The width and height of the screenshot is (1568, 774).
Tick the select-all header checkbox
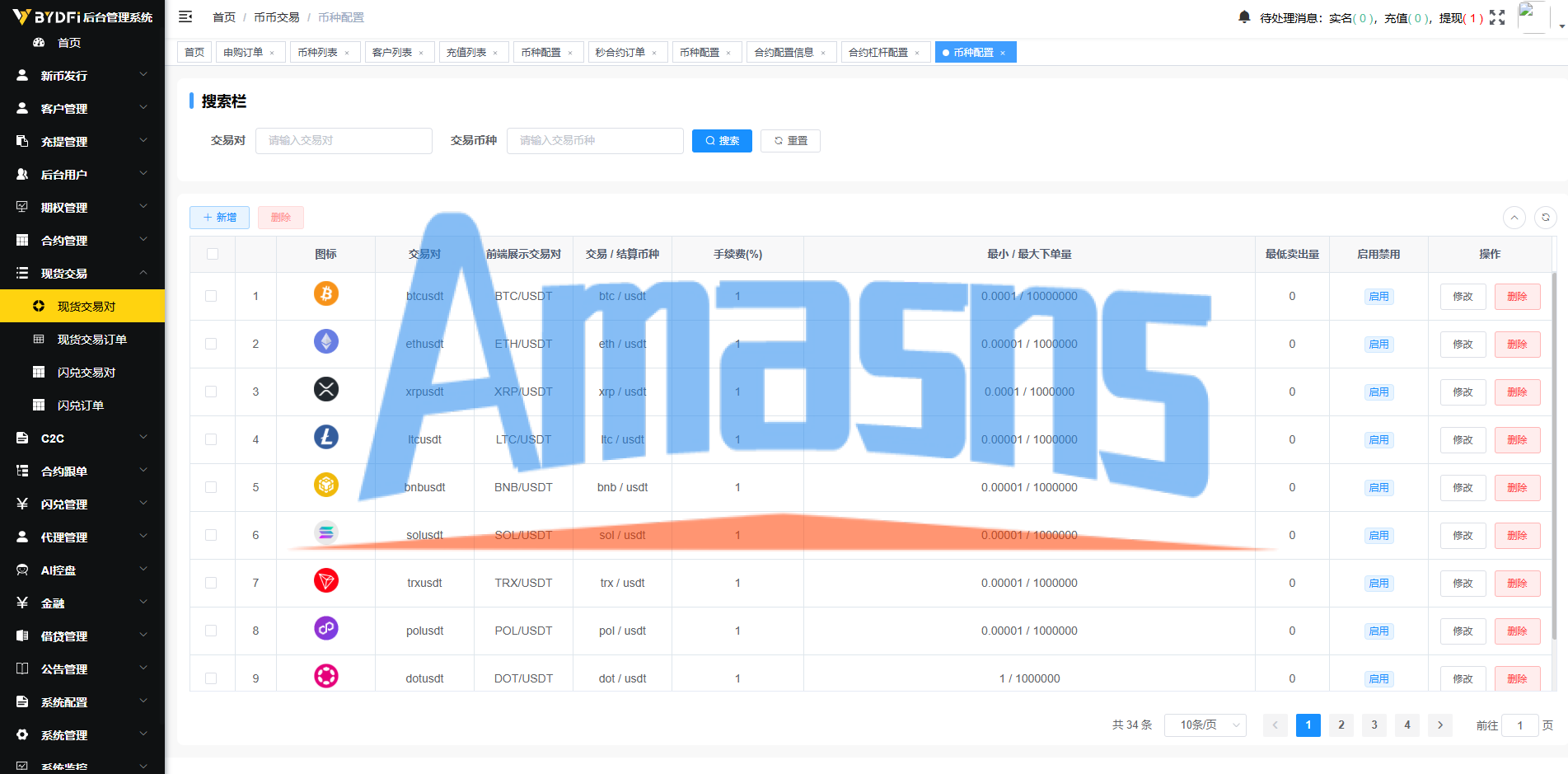(x=213, y=254)
